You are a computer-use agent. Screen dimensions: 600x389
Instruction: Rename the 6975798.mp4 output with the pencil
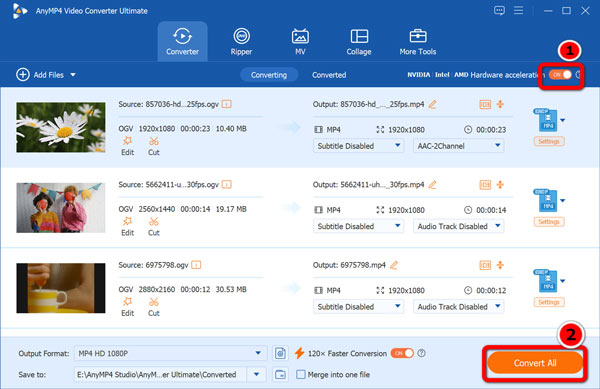pyautogui.click(x=394, y=265)
